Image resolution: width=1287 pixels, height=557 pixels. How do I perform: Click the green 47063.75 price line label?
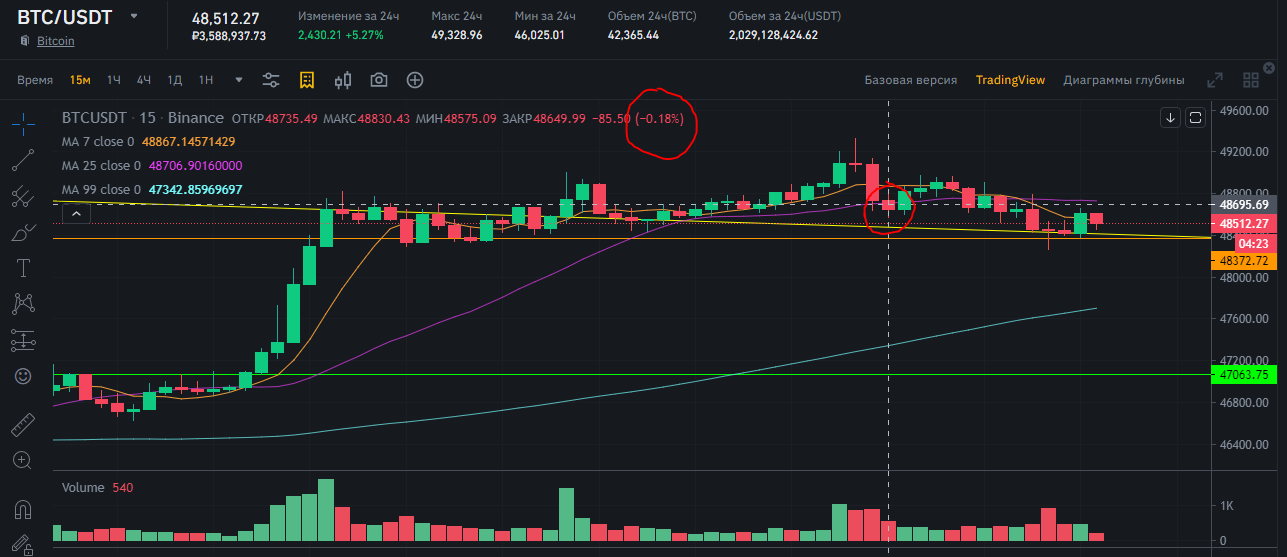click(1245, 375)
